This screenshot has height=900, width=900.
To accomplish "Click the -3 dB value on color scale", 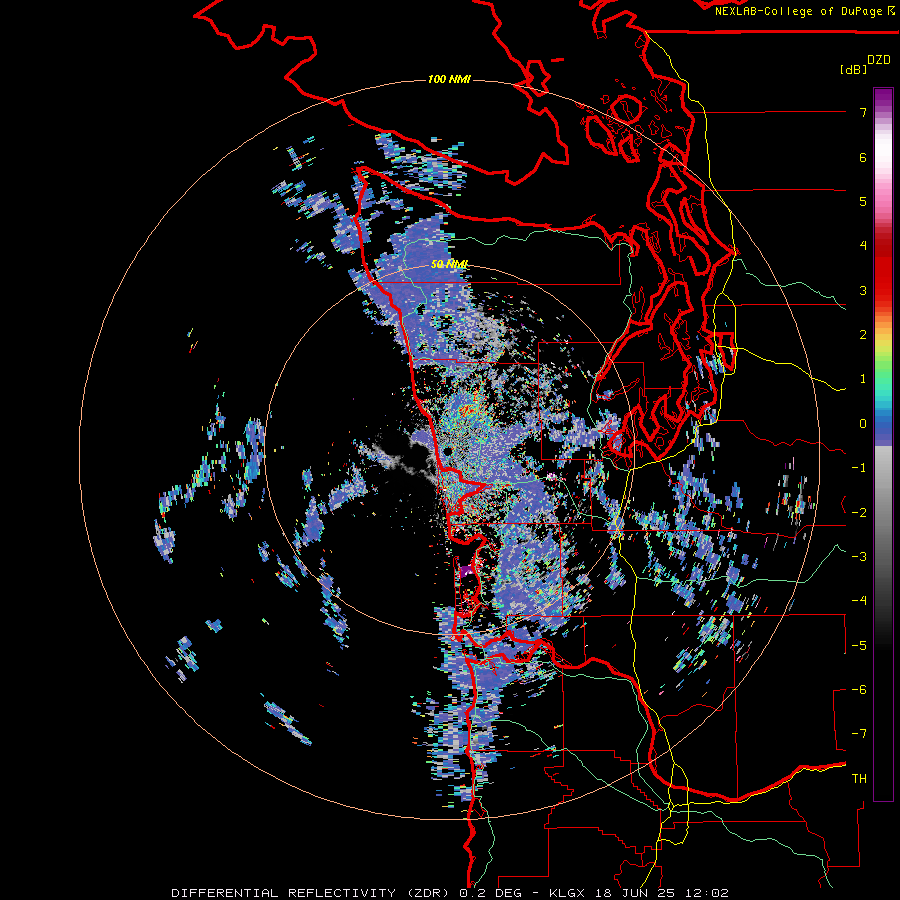I will point(859,557).
